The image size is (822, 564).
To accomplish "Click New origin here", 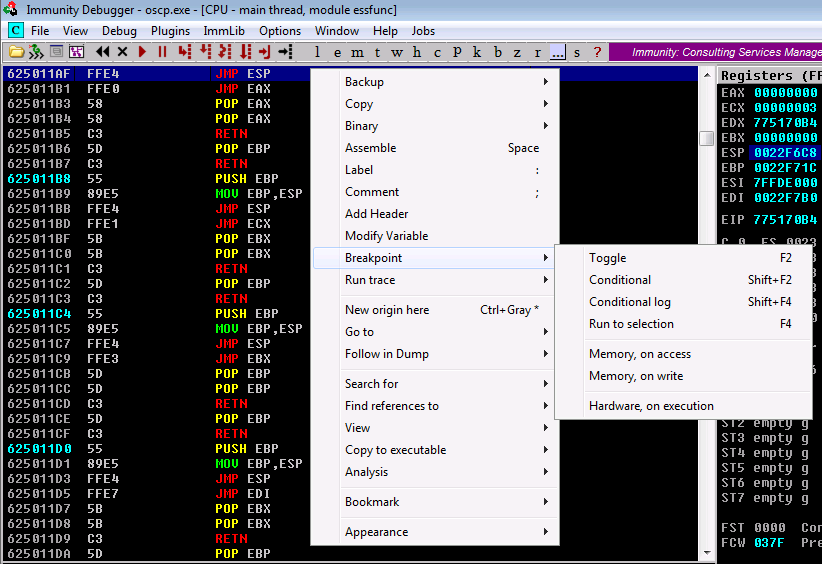I will point(435,310).
